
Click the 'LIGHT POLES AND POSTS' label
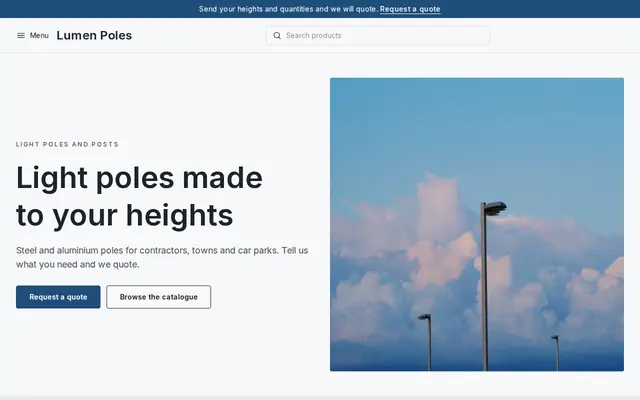pyautogui.click(x=67, y=144)
